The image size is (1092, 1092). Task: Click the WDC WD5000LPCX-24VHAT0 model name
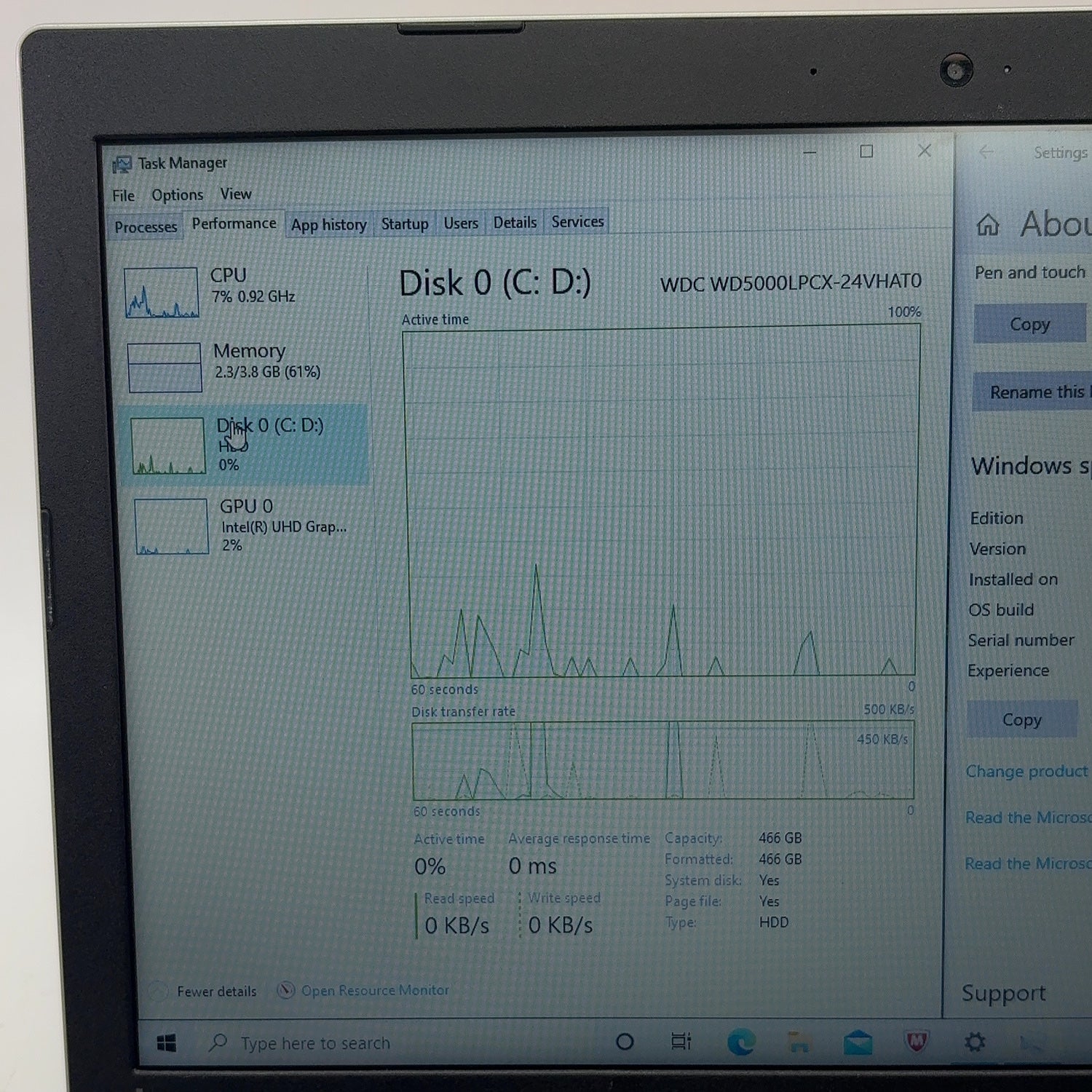pyautogui.click(x=791, y=282)
